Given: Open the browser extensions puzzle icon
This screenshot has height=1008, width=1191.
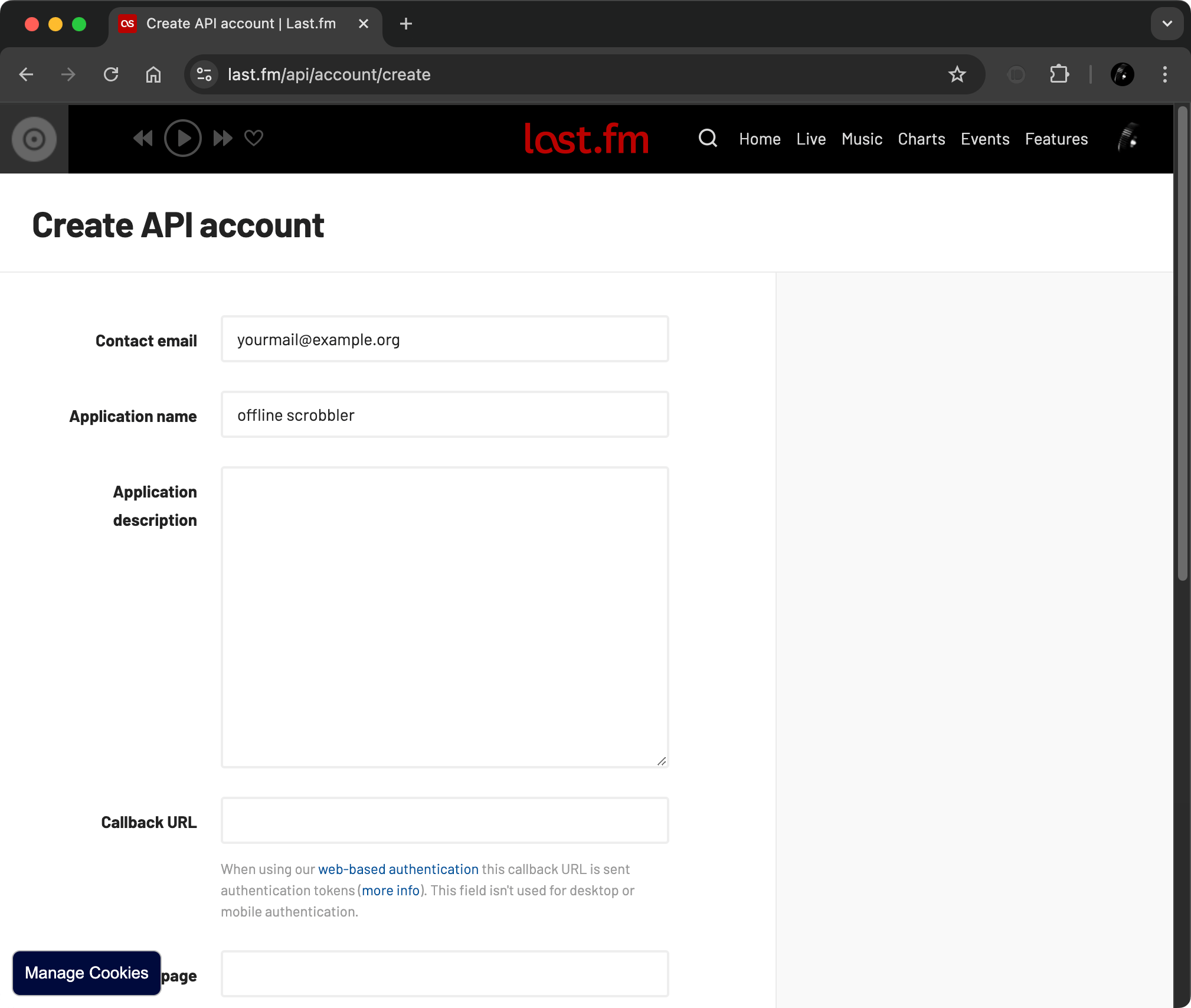Looking at the screenshot, I should (x=1059, y=74).
